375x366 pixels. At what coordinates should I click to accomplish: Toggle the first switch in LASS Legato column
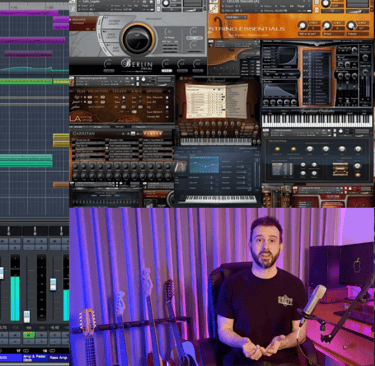pos(123,97)
